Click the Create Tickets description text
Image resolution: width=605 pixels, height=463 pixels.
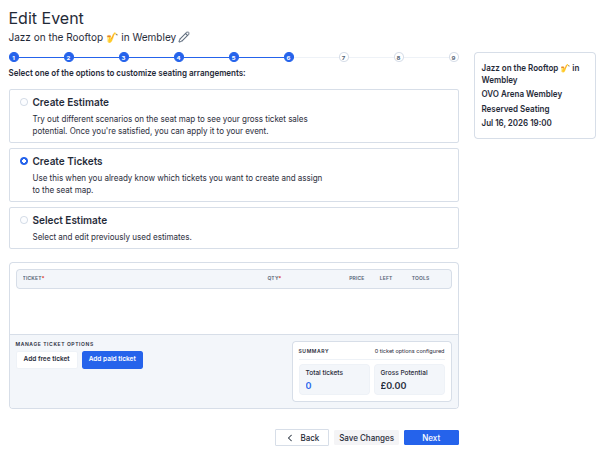(x=177, y=184)
